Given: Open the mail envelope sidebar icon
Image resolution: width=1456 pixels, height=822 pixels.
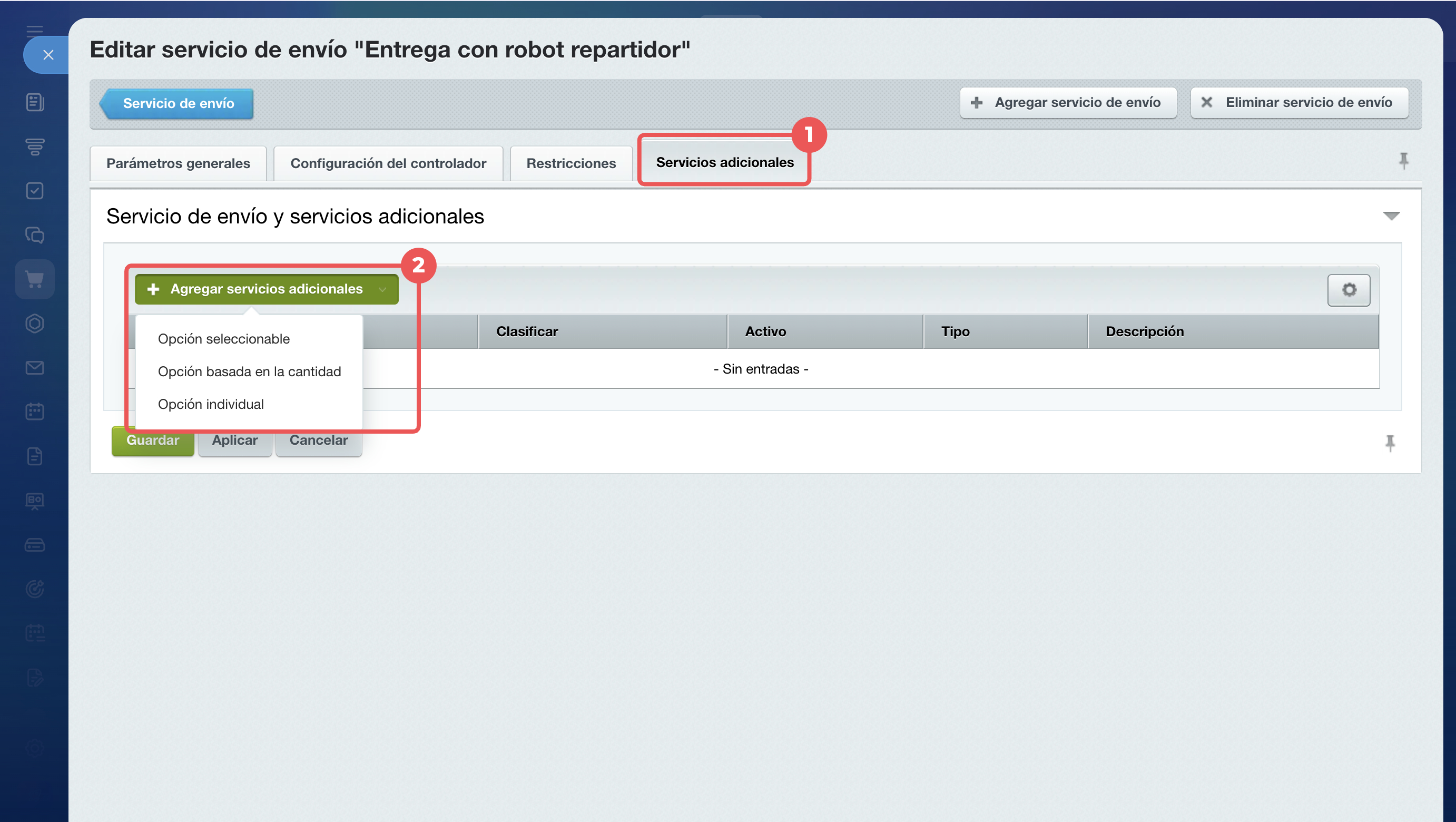Looking at the screenshot, I should point(35,367).
